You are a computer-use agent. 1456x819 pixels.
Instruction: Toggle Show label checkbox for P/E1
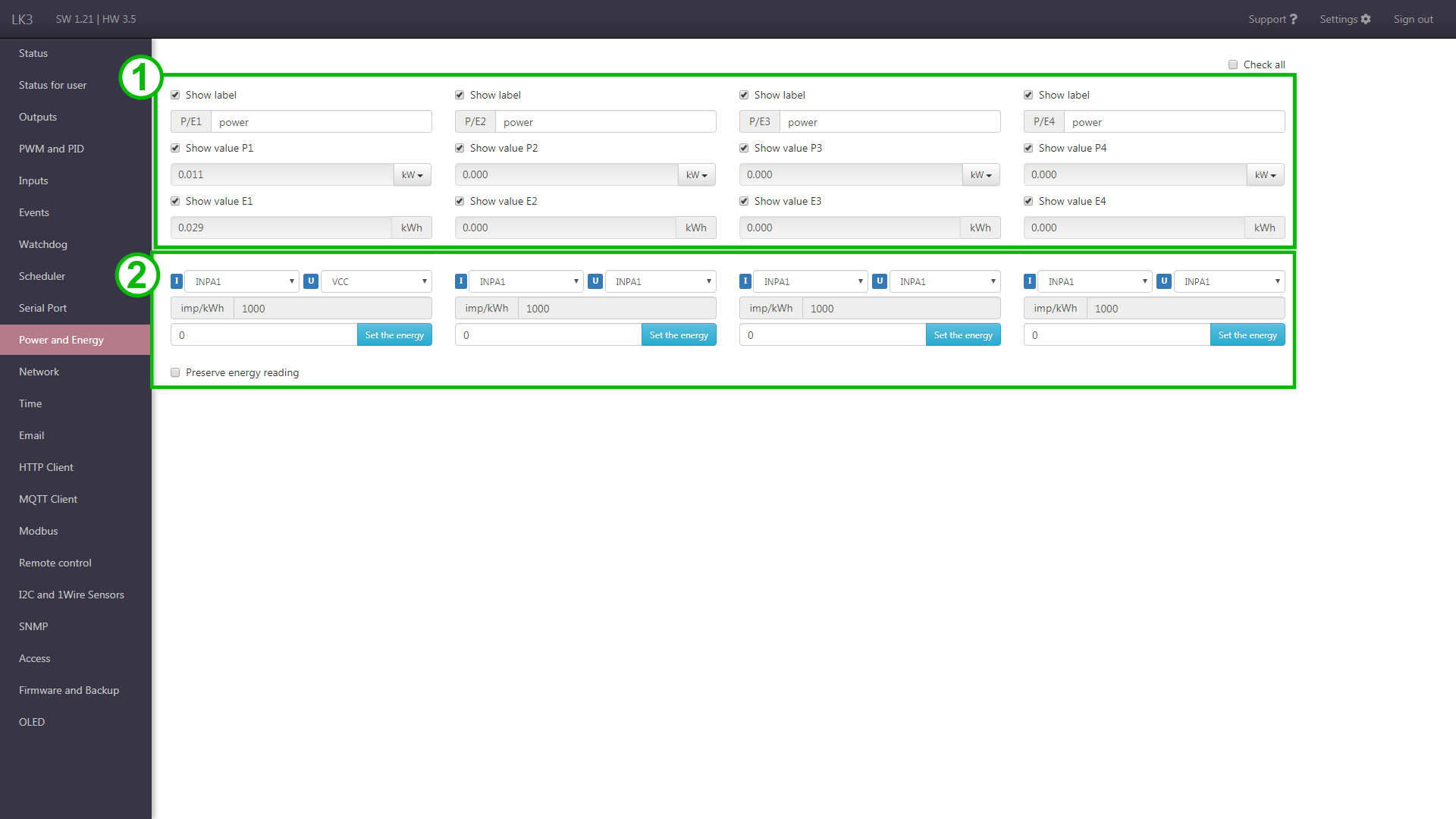coord(175,95)
